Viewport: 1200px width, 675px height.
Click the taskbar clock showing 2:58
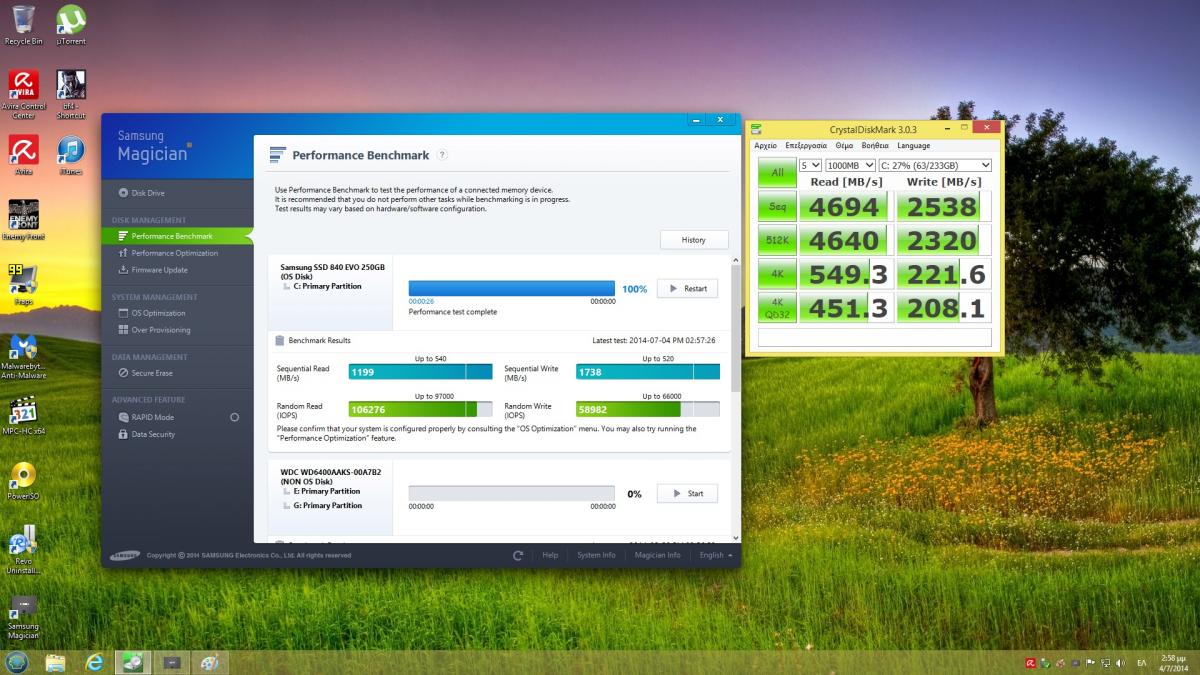pyautogui.click(x=1175, y=662)
